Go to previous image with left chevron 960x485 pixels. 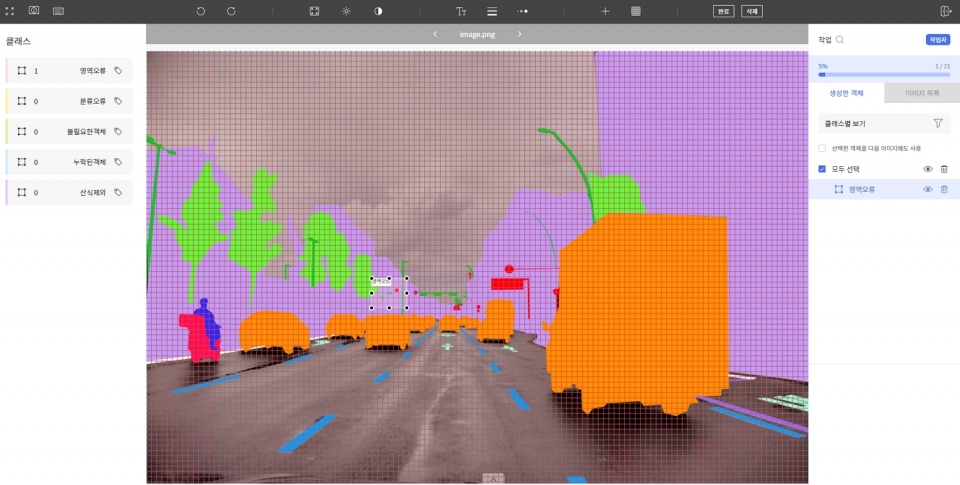tap(435, 34)
